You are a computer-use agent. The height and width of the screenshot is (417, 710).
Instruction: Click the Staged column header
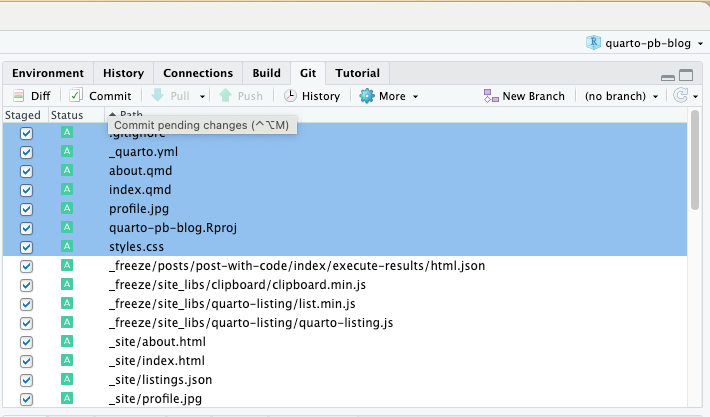tap(23, 115)
